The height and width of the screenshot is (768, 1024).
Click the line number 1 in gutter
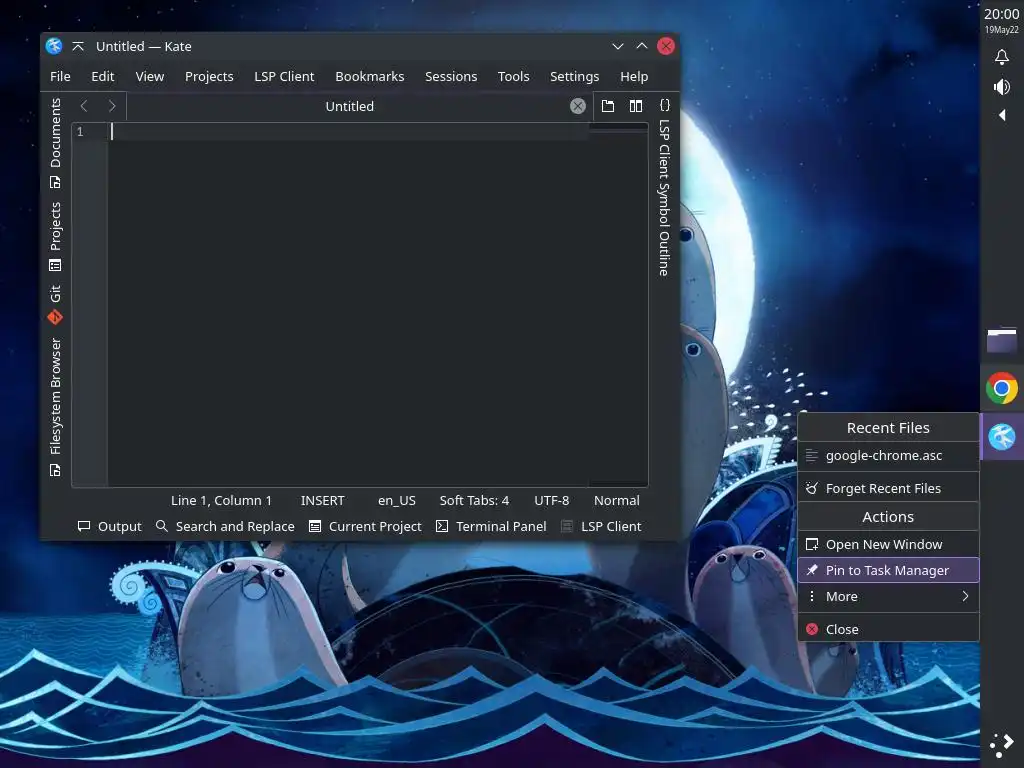coord(80,132)
